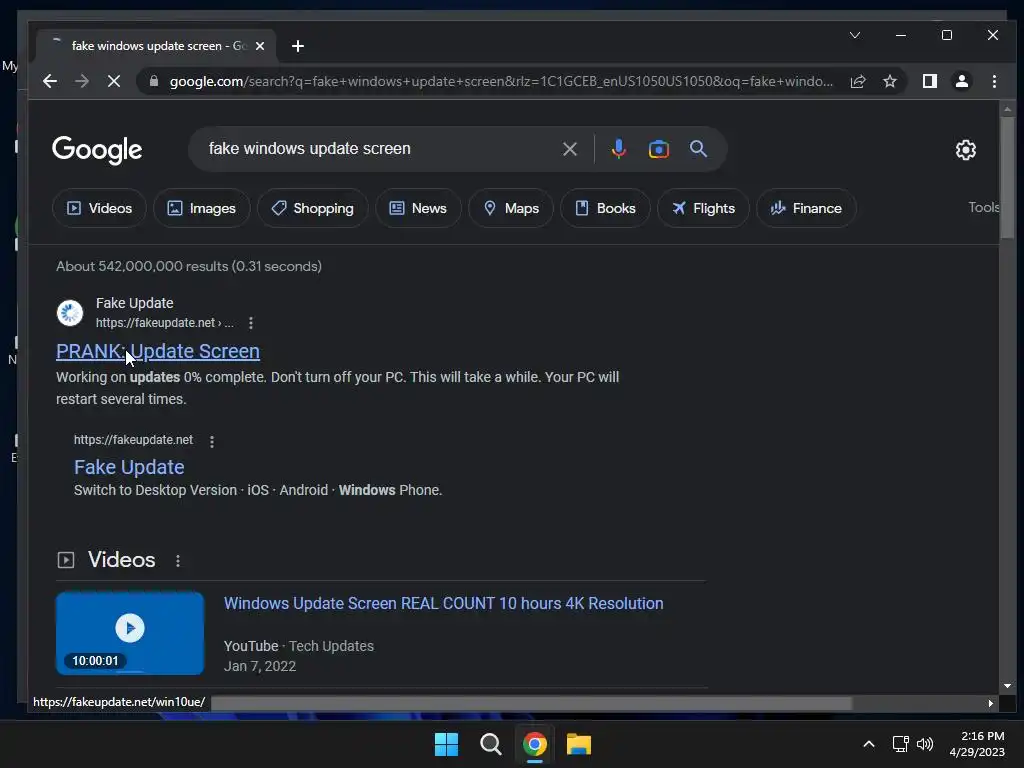Screen dimensions: 1024x768
Task: Search by image with the camera icon
Action: pyautogui.click(x=658, y=150)
